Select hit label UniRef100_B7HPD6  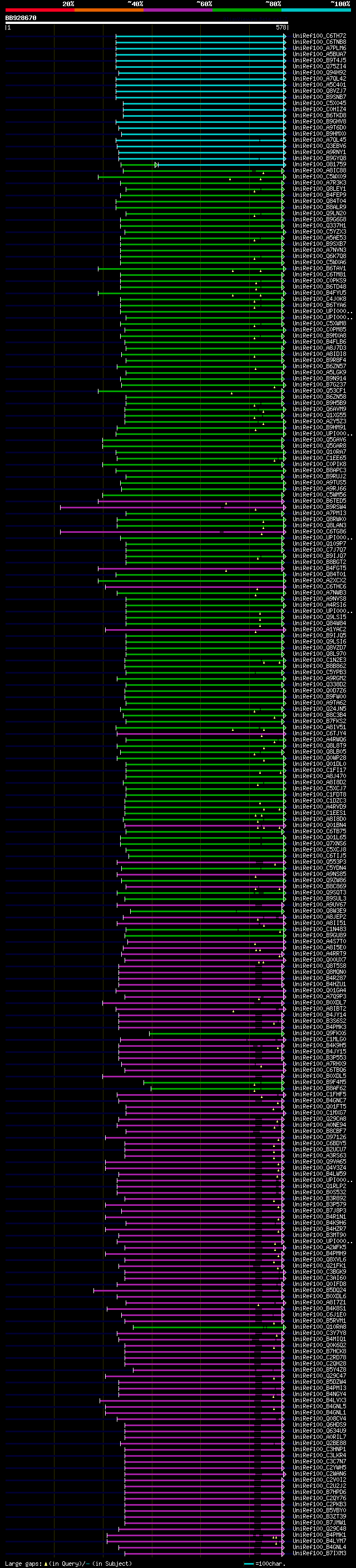pyautogui.click(x=319, y=1492)
